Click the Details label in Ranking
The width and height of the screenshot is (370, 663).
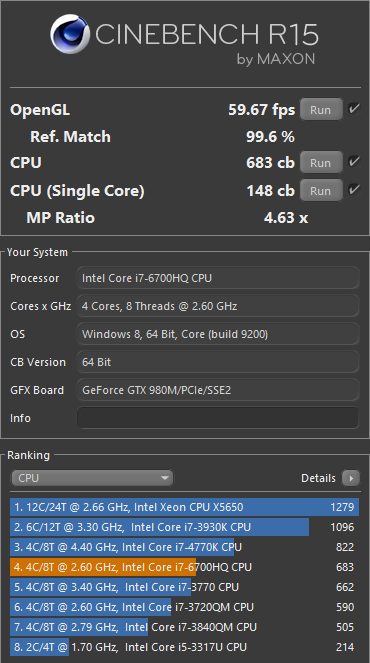[318, 478]
